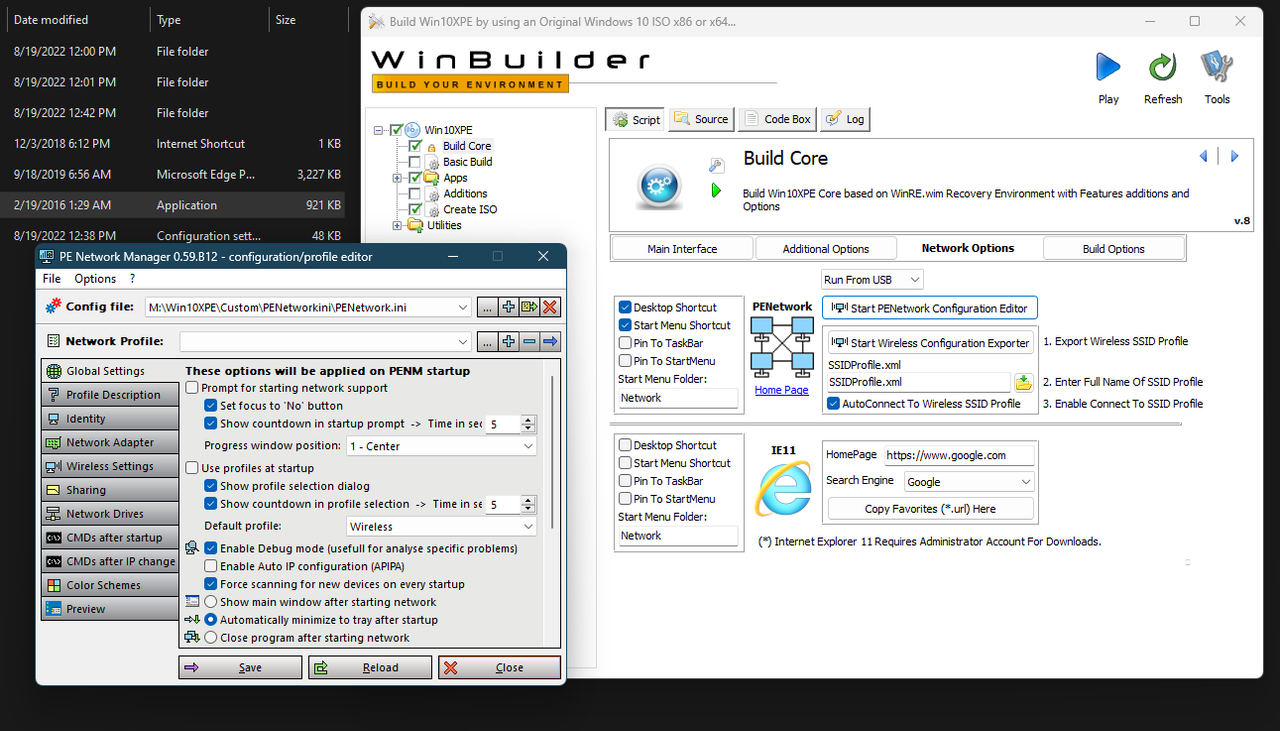Expand the Utilities tree node
Image resolution: width=1280 pixels, height=731 pixels.
point(397,225)
